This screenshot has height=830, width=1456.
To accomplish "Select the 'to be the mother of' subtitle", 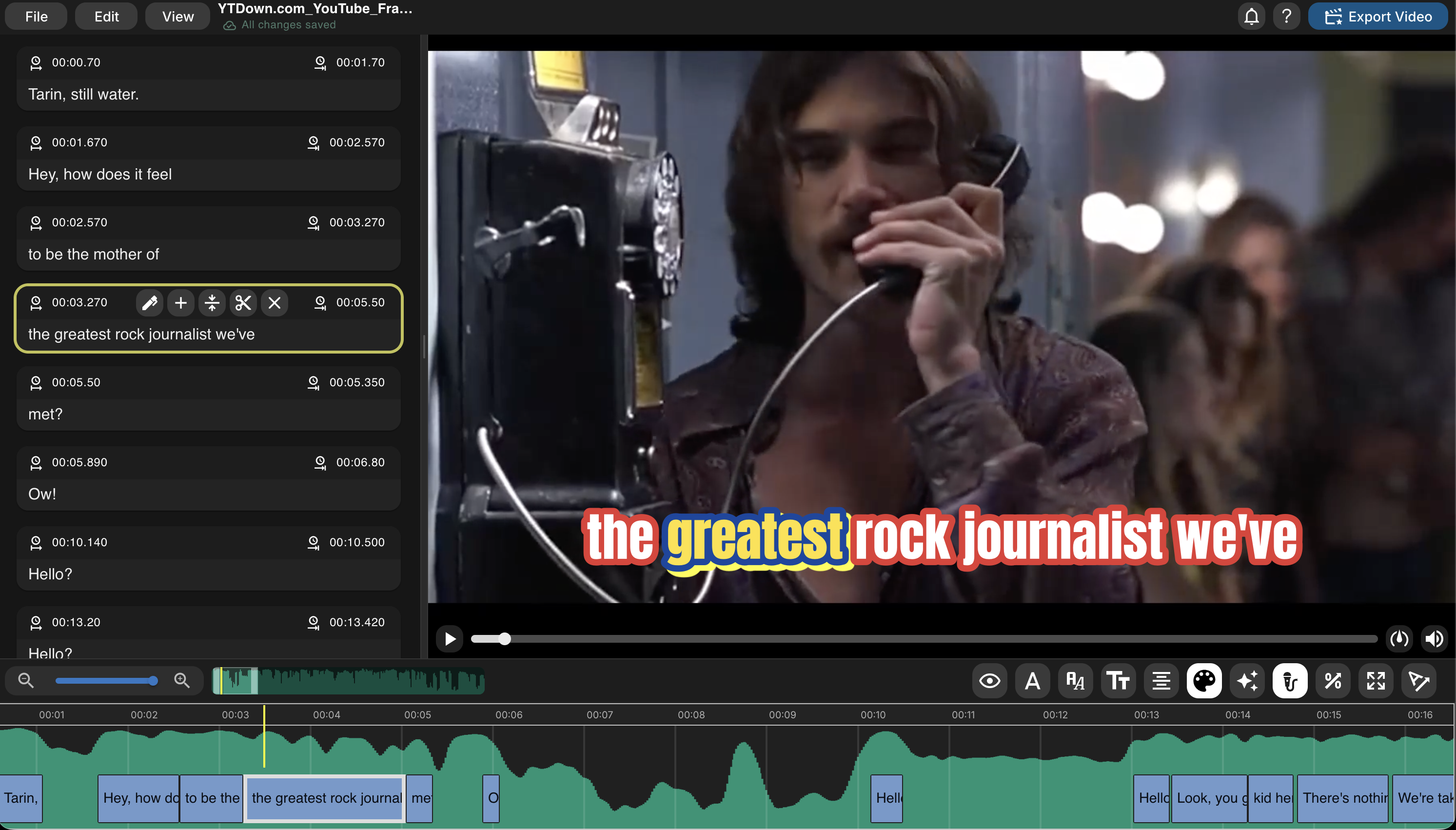I will coord(209,238).
